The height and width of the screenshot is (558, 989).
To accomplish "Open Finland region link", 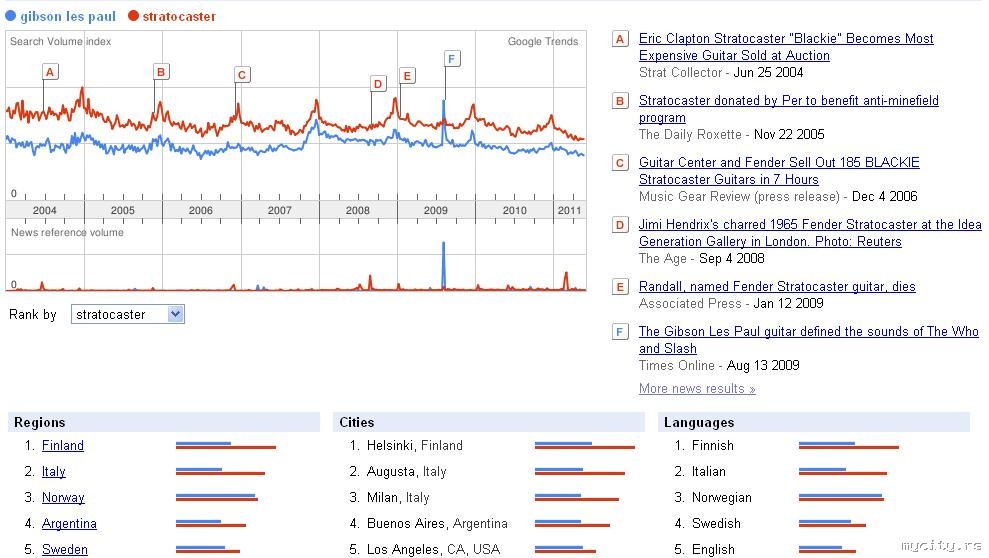I will tap(62, 445).
